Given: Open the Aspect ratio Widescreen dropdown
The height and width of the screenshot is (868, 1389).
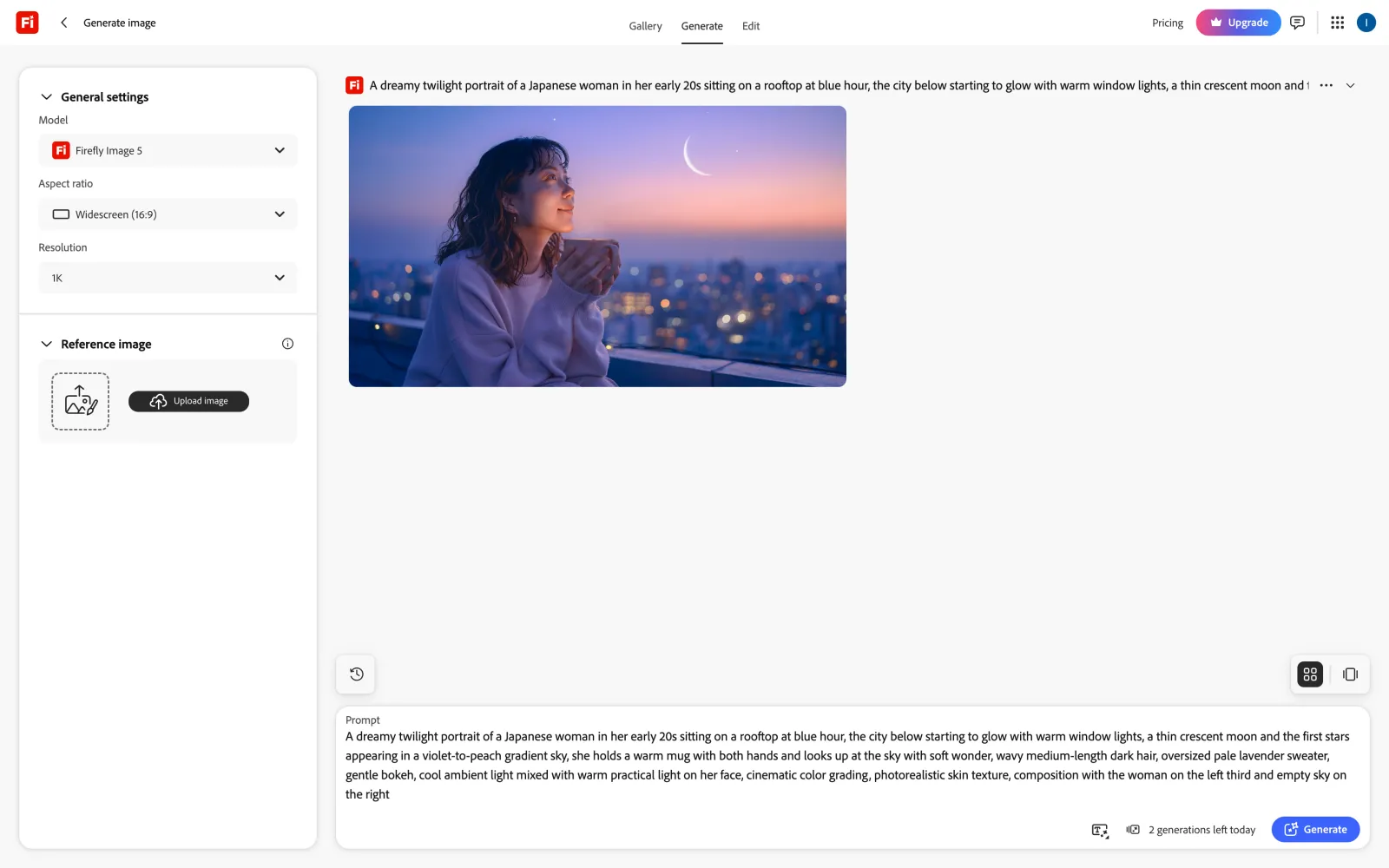Looking at the screenshot, I should 168,214.
